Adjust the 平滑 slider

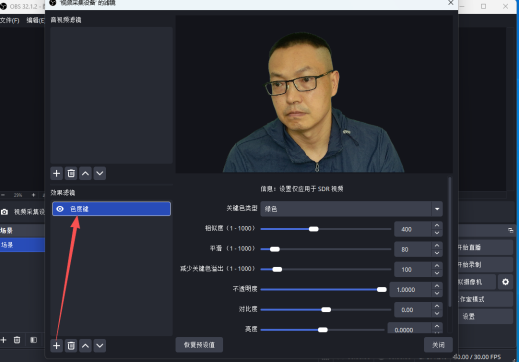pos(326,249)
